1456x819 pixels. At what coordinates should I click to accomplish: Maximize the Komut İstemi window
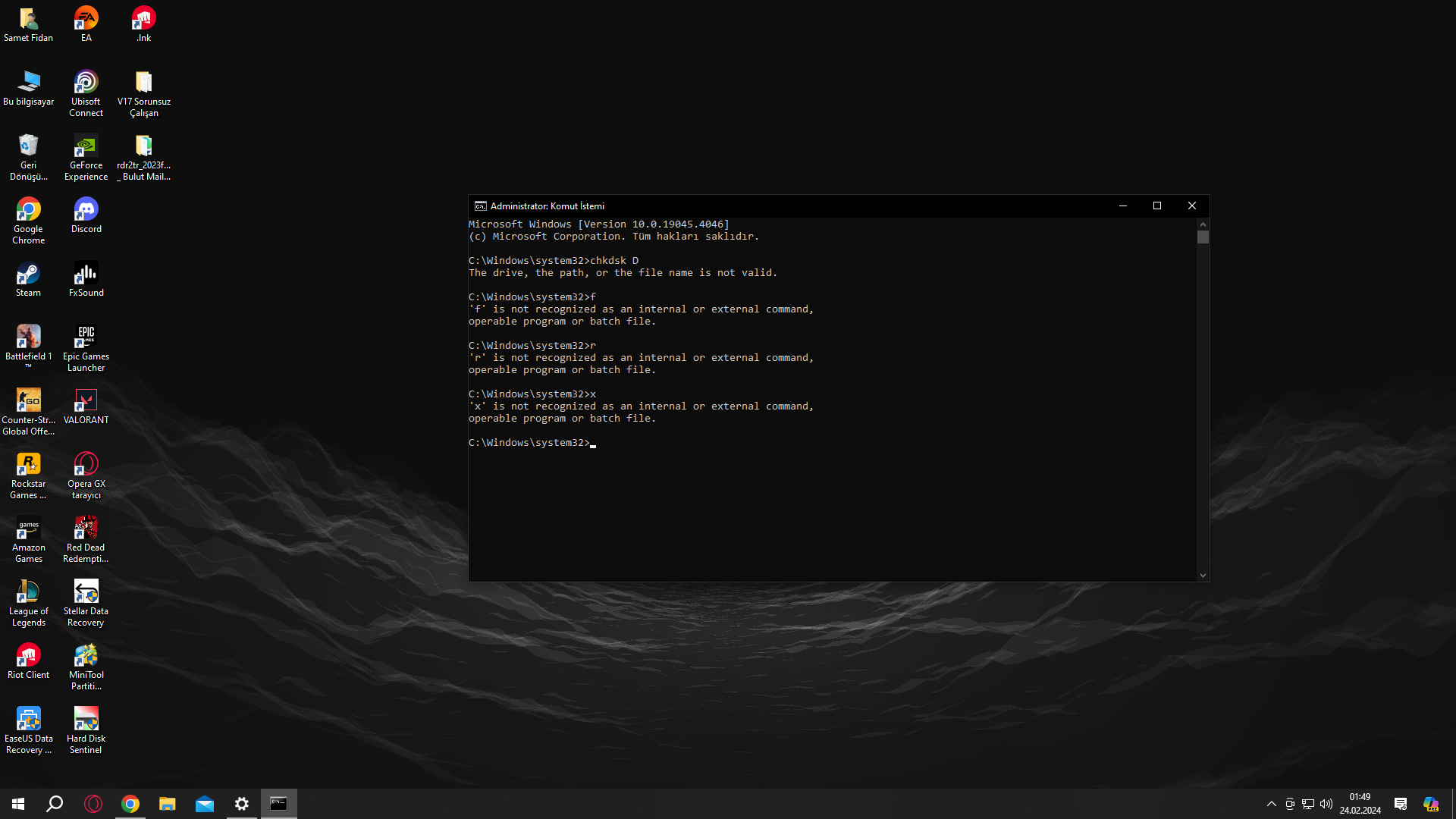[x=1157, y=206]
